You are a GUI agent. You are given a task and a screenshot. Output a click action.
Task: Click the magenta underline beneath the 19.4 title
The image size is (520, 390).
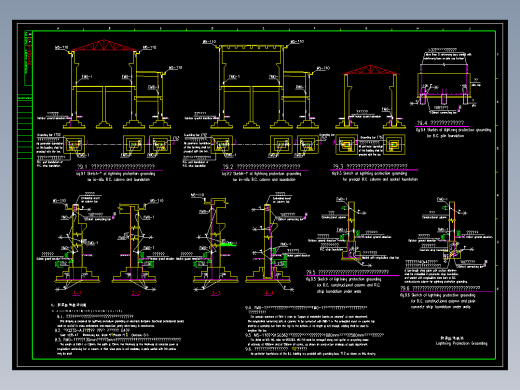tap(442, 127)
